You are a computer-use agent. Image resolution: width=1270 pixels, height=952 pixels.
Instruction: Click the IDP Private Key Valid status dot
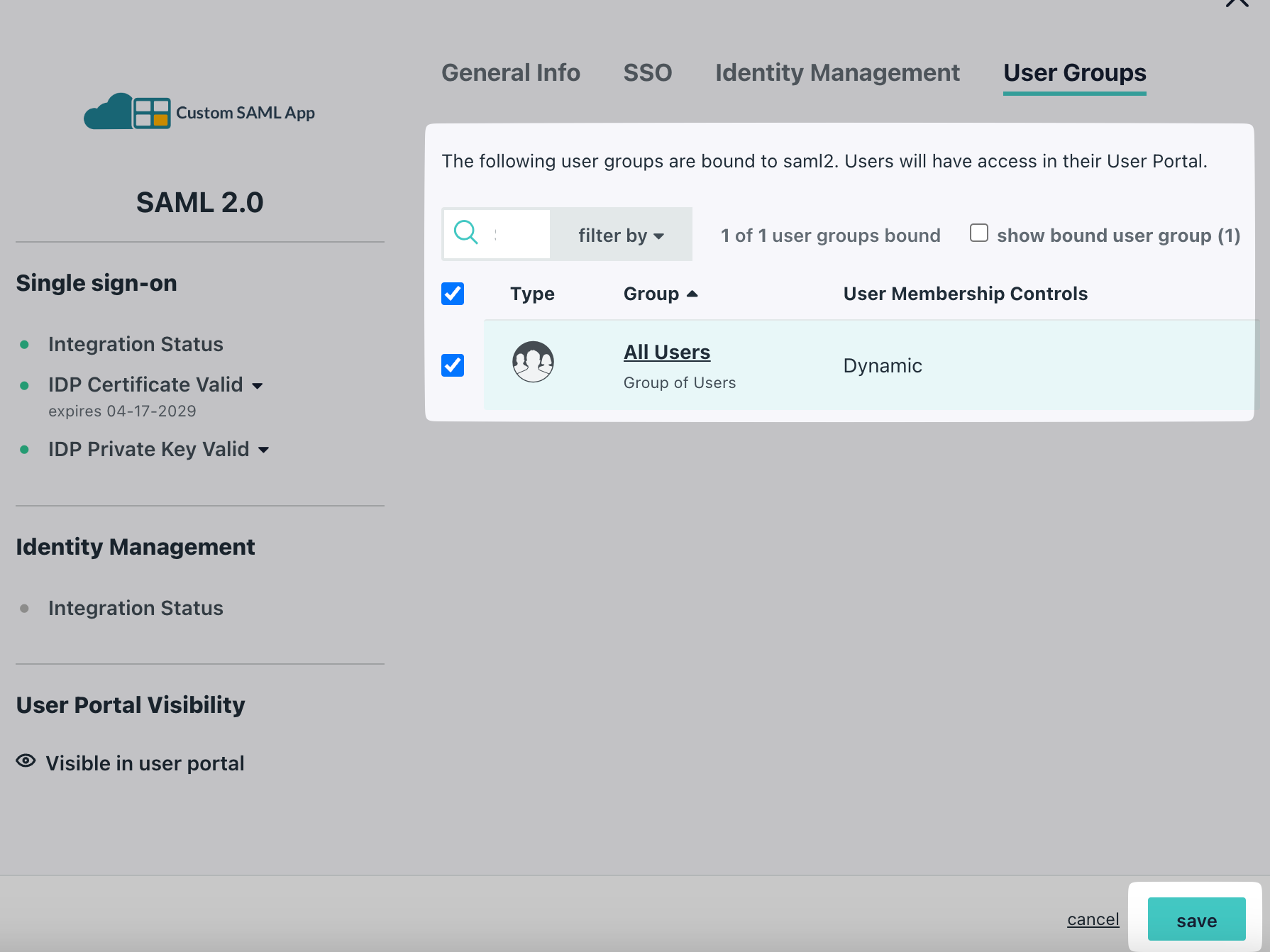point(26,449)
